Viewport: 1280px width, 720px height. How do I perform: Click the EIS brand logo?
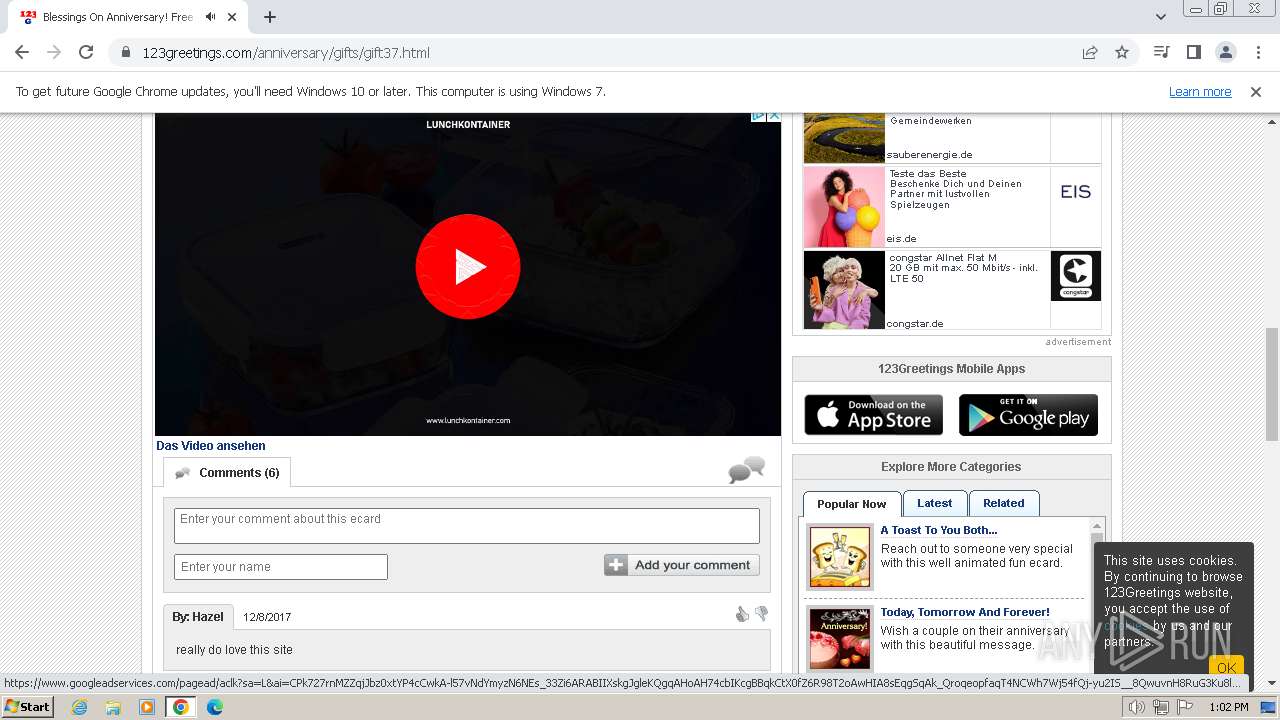pos(1076,192)
